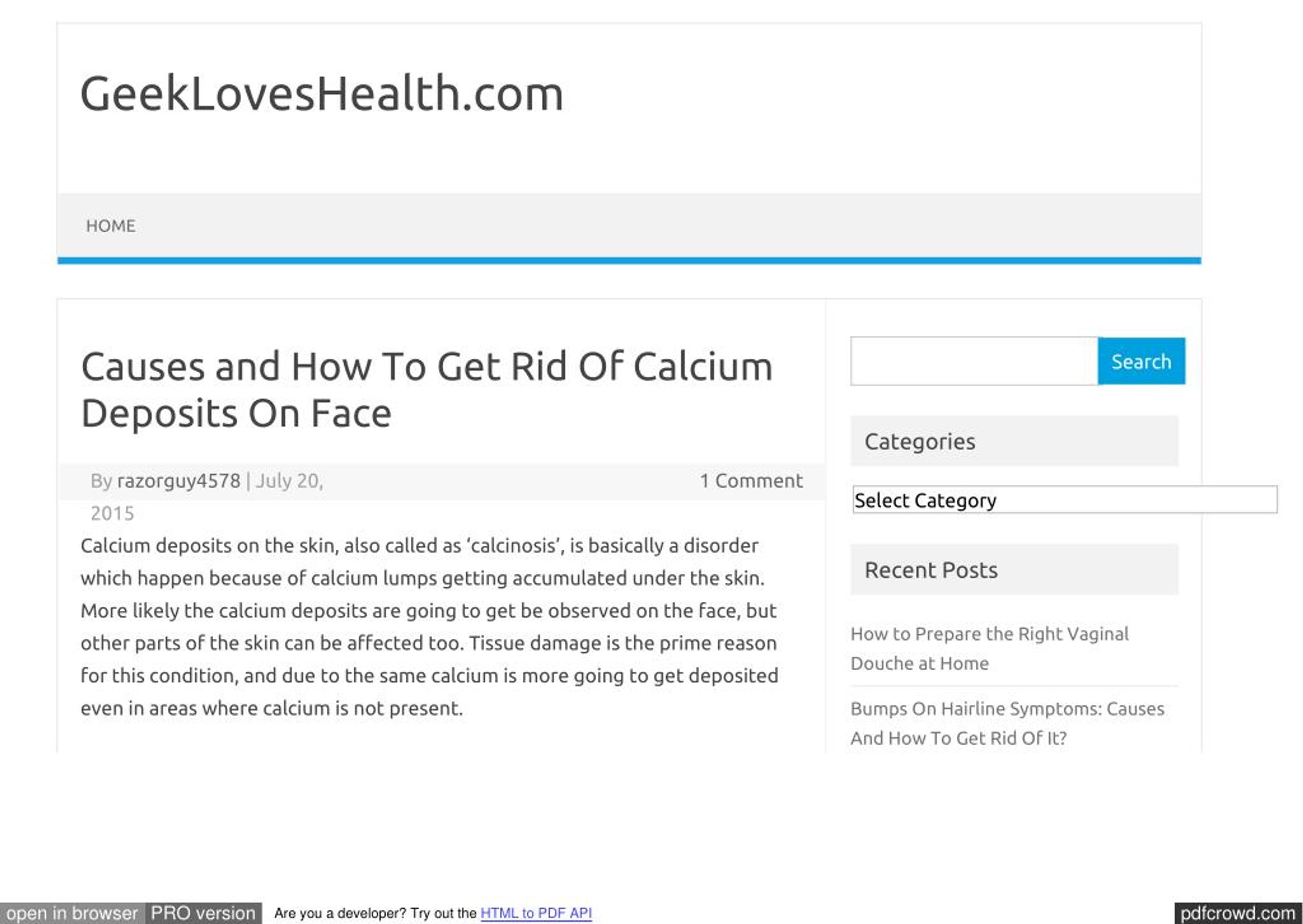Click the Recent Posts heading
Image resolution: width=1303 pixels, height=924 pixels.
click(x=931, y=570)
